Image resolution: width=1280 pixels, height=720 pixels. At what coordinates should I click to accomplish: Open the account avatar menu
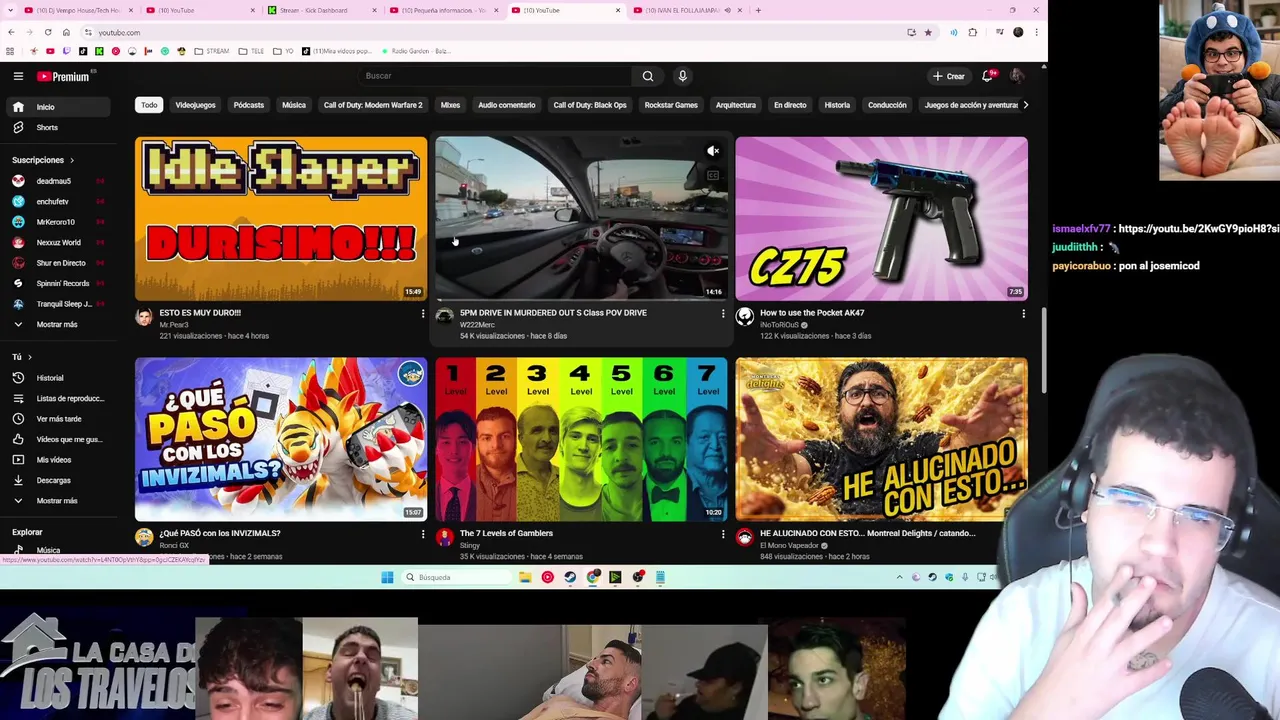1017,76
